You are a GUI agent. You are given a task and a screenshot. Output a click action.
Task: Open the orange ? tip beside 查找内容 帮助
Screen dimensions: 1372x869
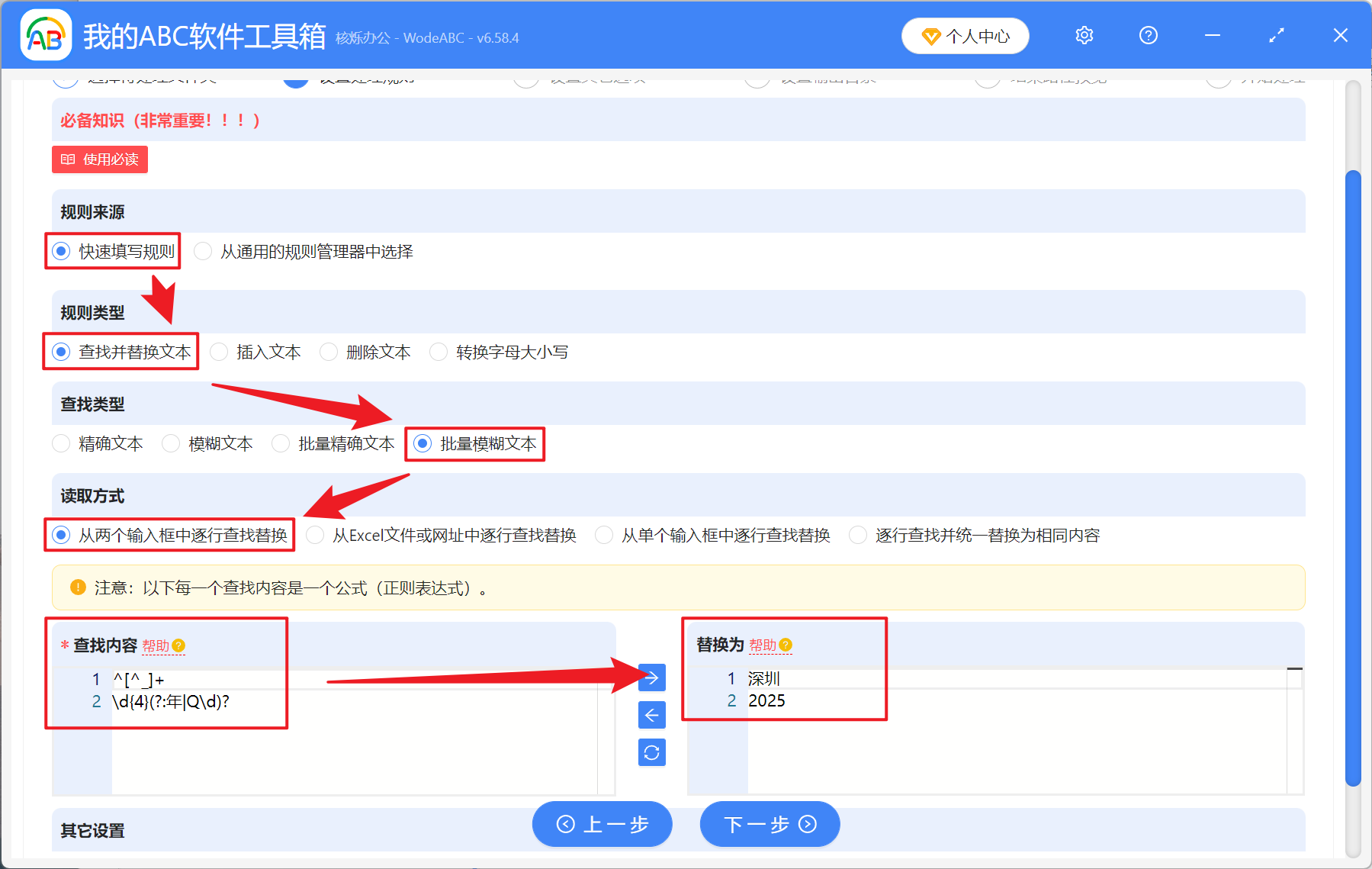tap(179, 645)
